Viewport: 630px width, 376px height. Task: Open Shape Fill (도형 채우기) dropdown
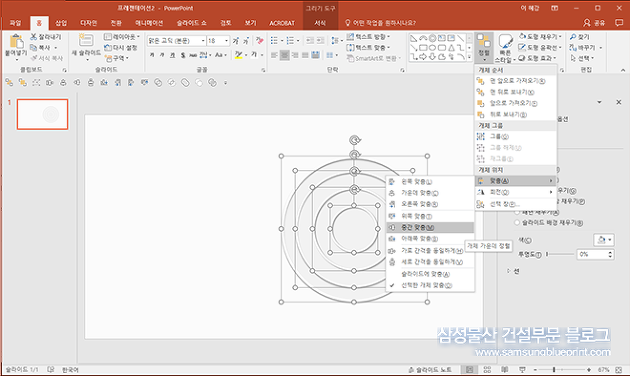tap(540, 37)
